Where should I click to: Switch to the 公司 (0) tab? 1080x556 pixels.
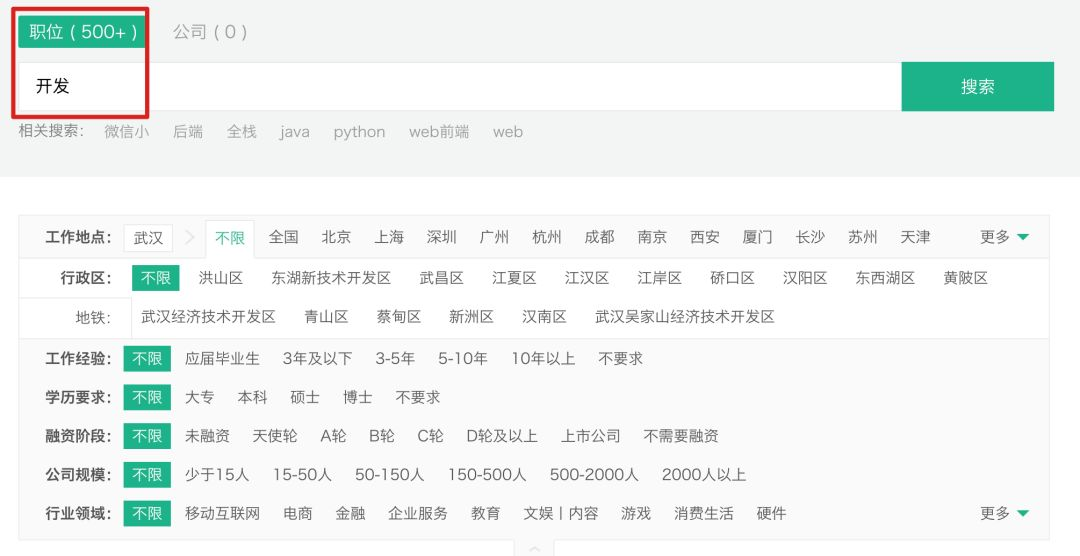coord(210,32)
